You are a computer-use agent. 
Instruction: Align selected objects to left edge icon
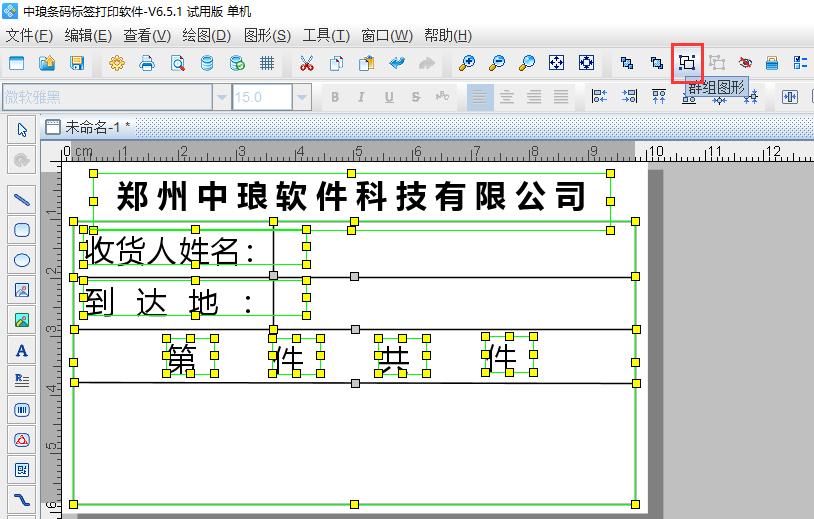[x=600, y=97]
